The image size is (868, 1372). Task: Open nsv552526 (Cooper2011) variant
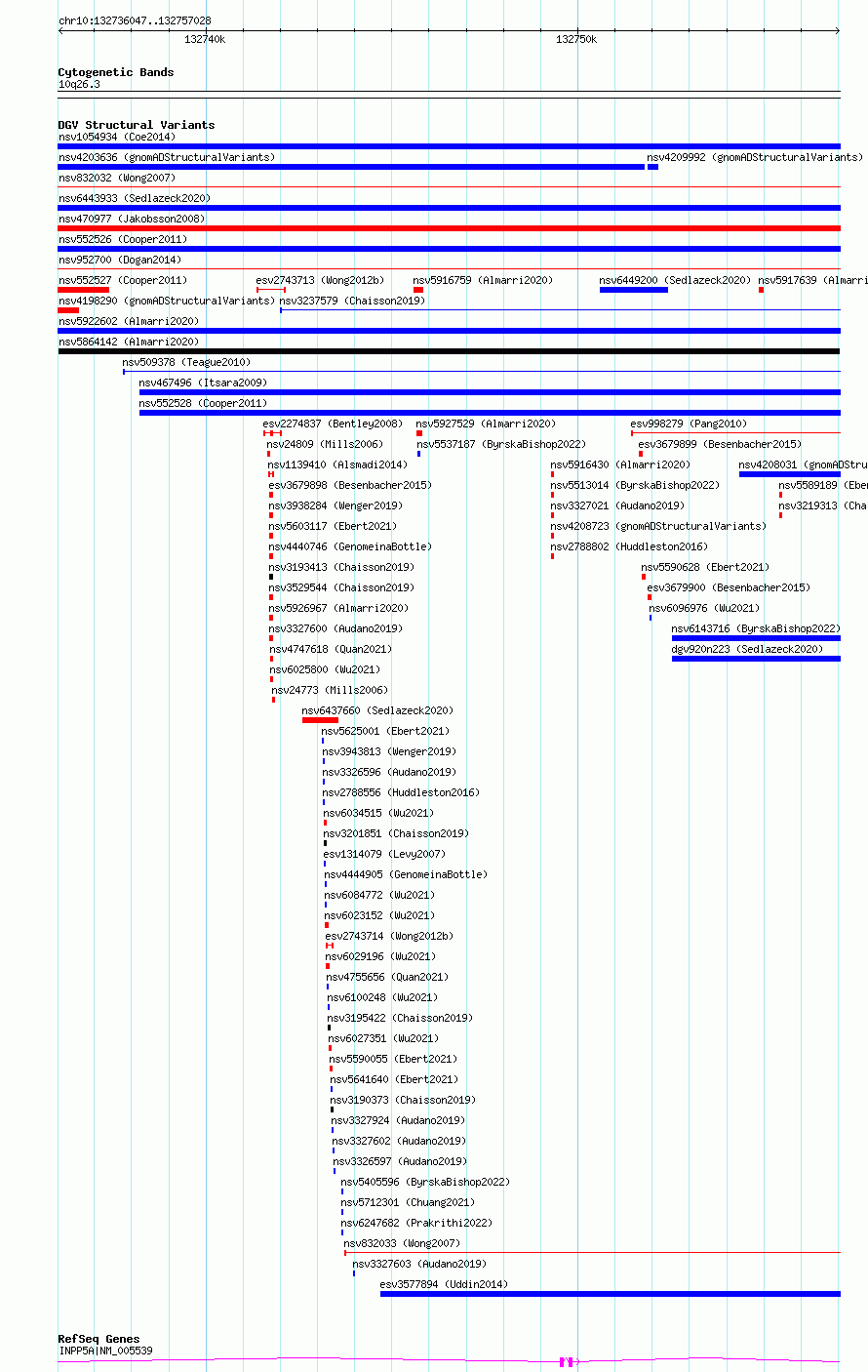click(x=123, y=239)
